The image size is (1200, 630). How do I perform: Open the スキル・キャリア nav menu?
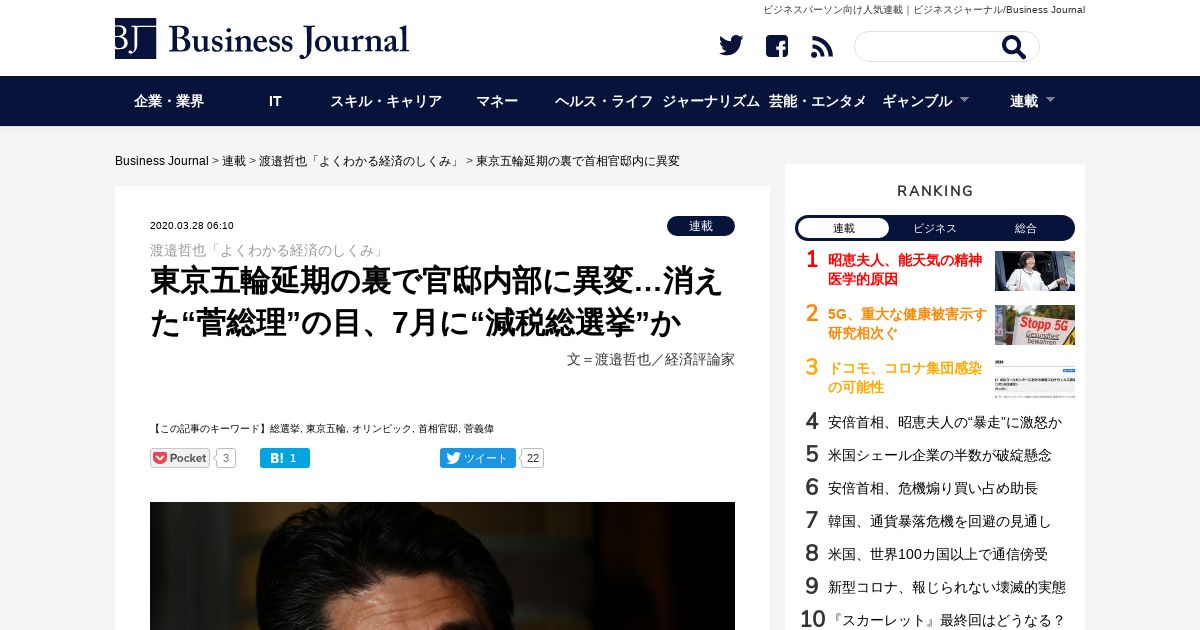point(386,101)
